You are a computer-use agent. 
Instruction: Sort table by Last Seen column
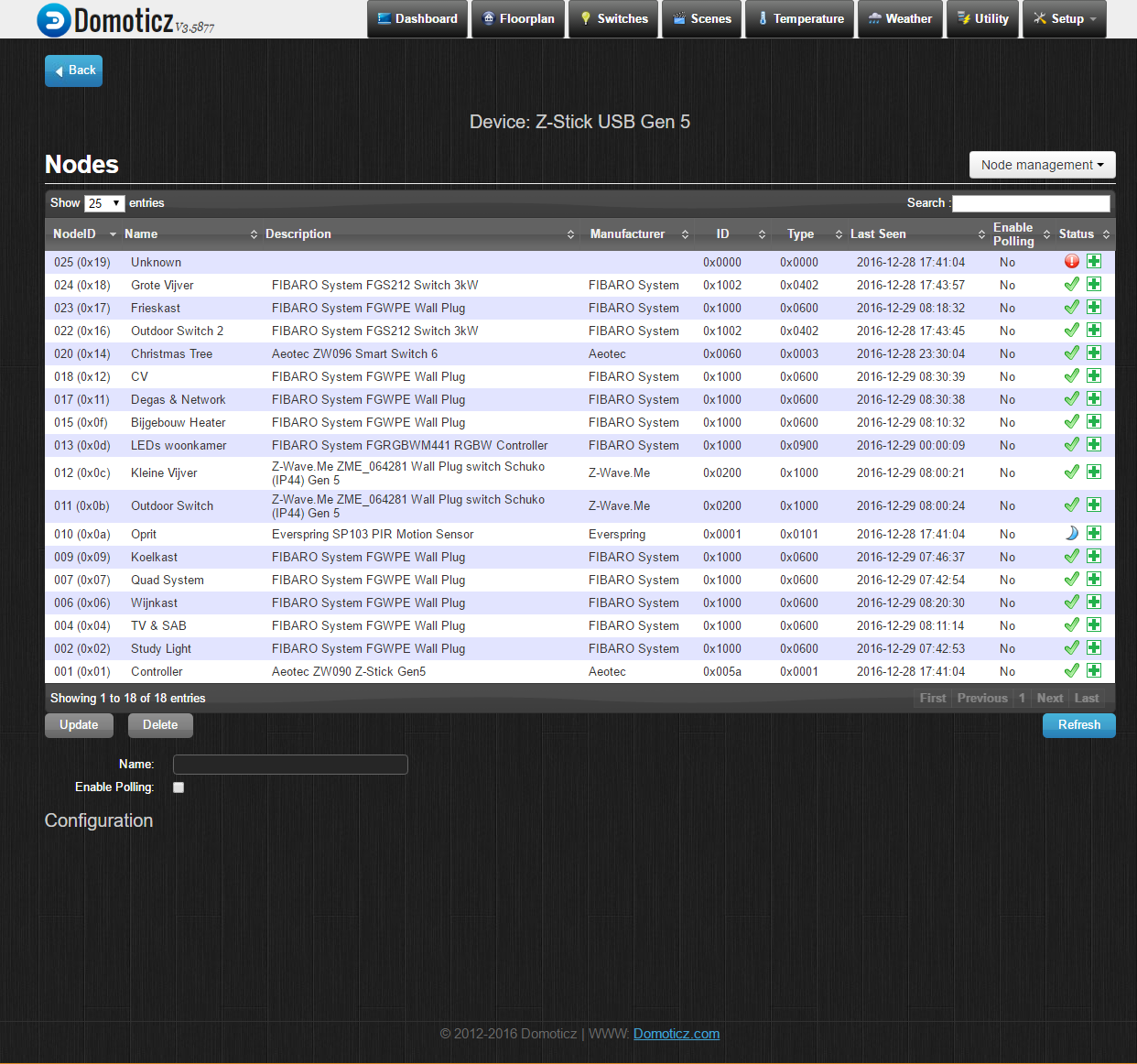tap(917, 234)
